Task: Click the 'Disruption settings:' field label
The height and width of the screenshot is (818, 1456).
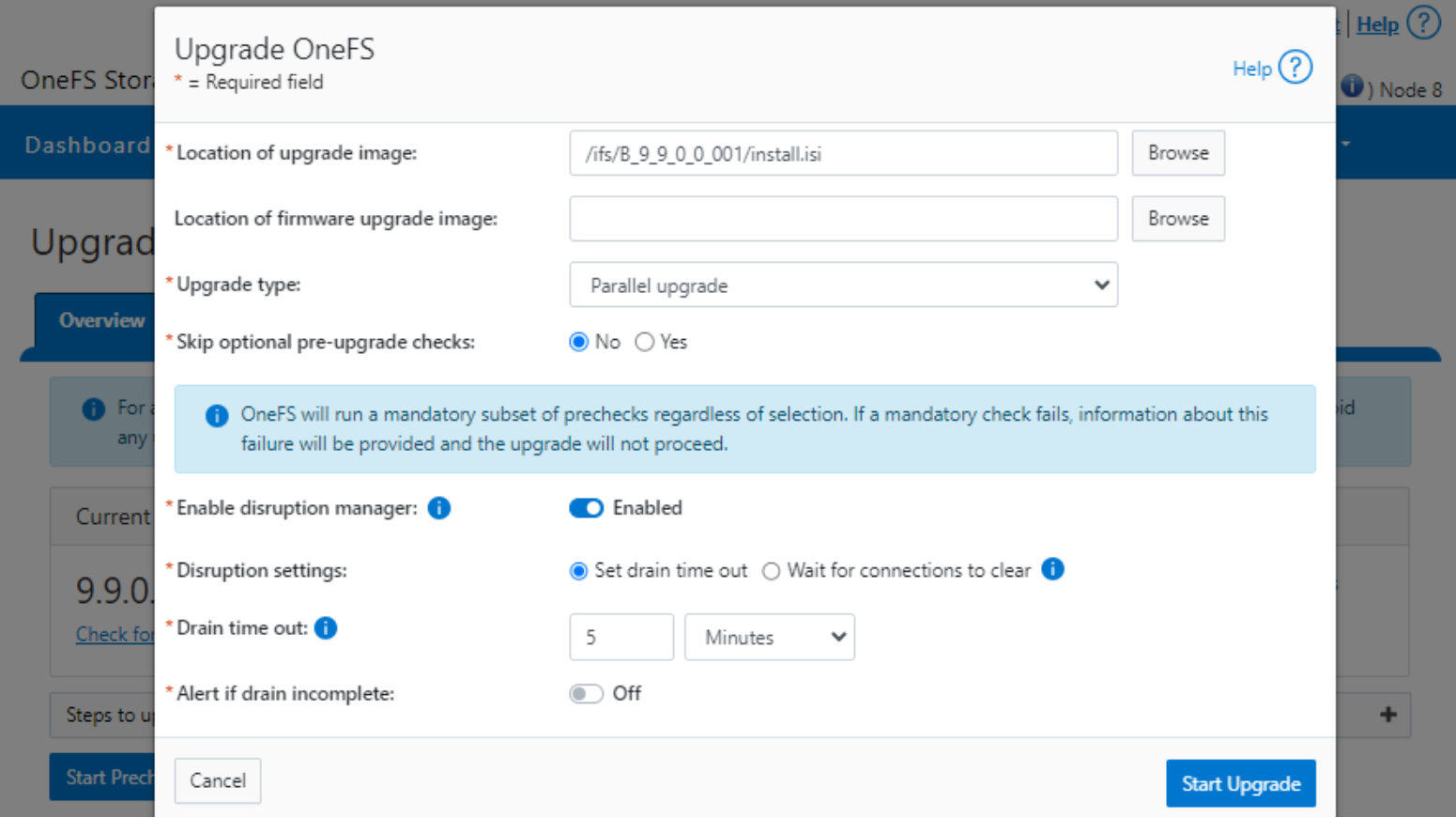Action: 262,571
